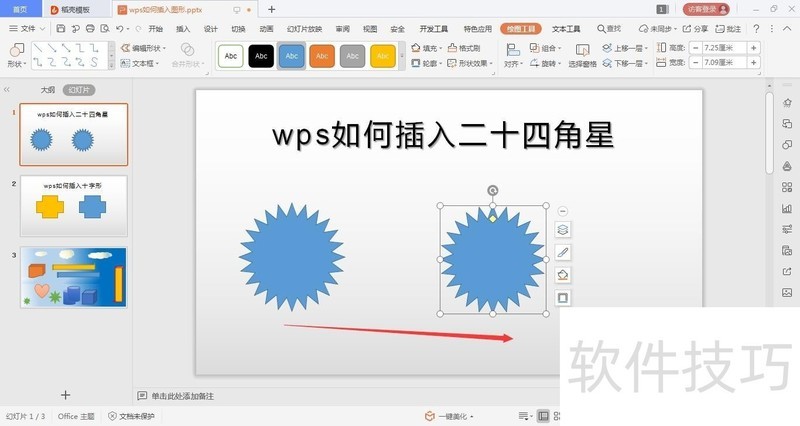Click the Help question mark icon
800x426 pixels.
point(756,29)
